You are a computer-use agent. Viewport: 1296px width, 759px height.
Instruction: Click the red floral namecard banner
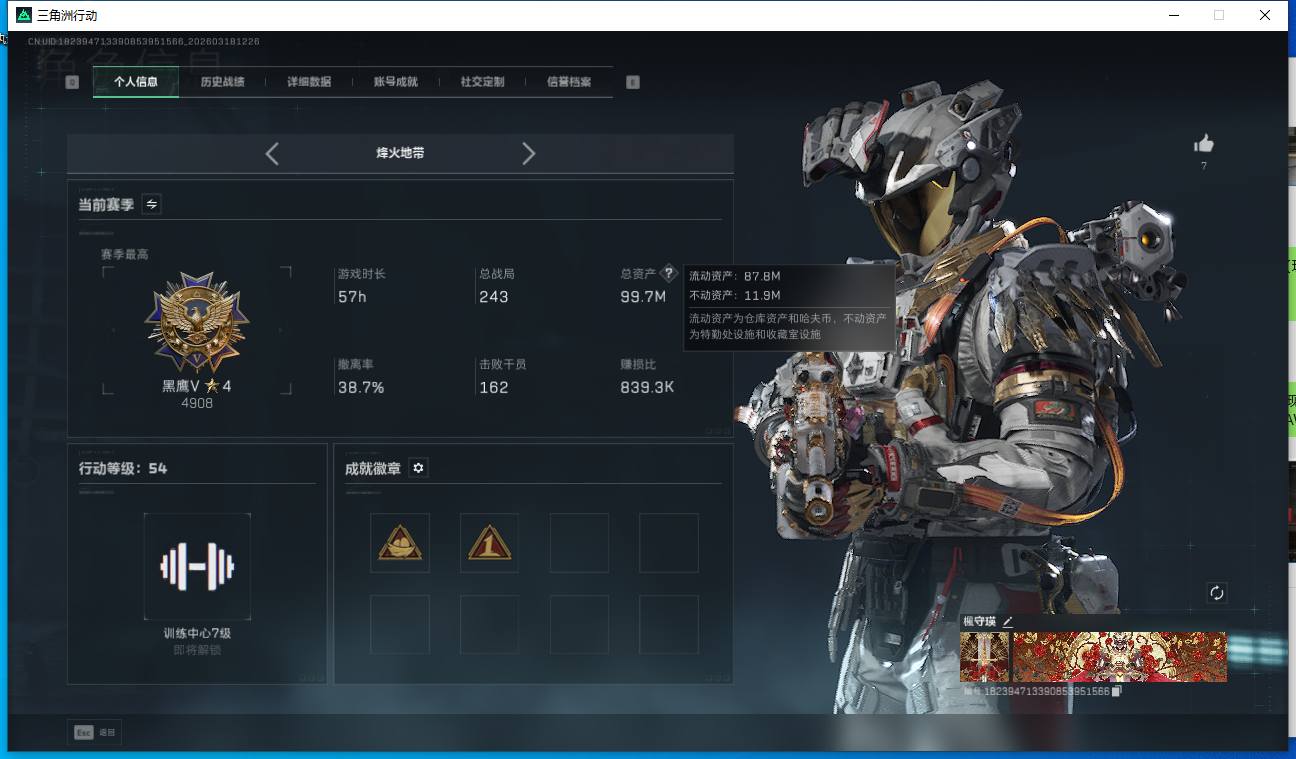tap(1120, 657)
